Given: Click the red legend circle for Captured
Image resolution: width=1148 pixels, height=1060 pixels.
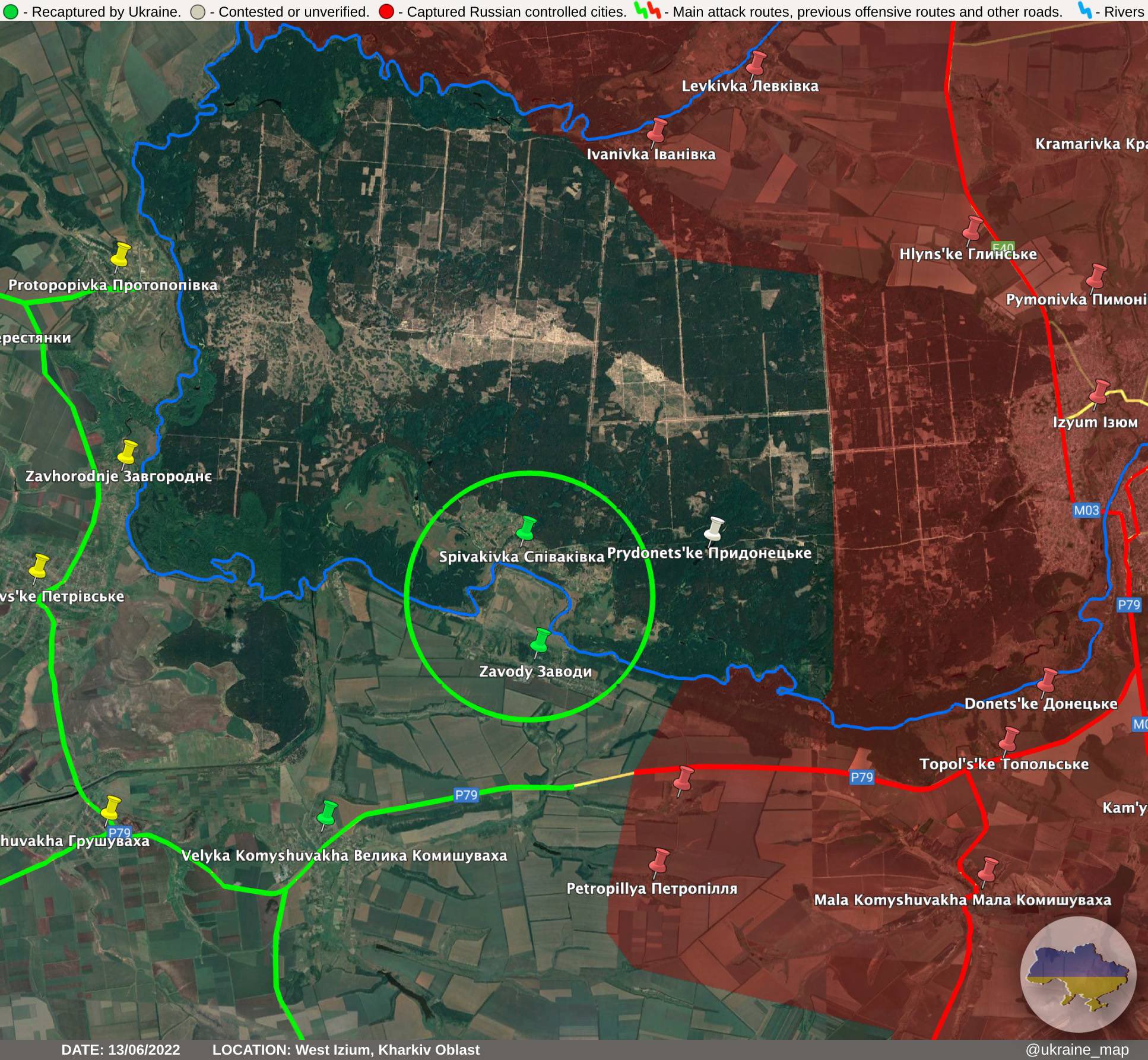Looking at the screenshot, I should 386,11.
